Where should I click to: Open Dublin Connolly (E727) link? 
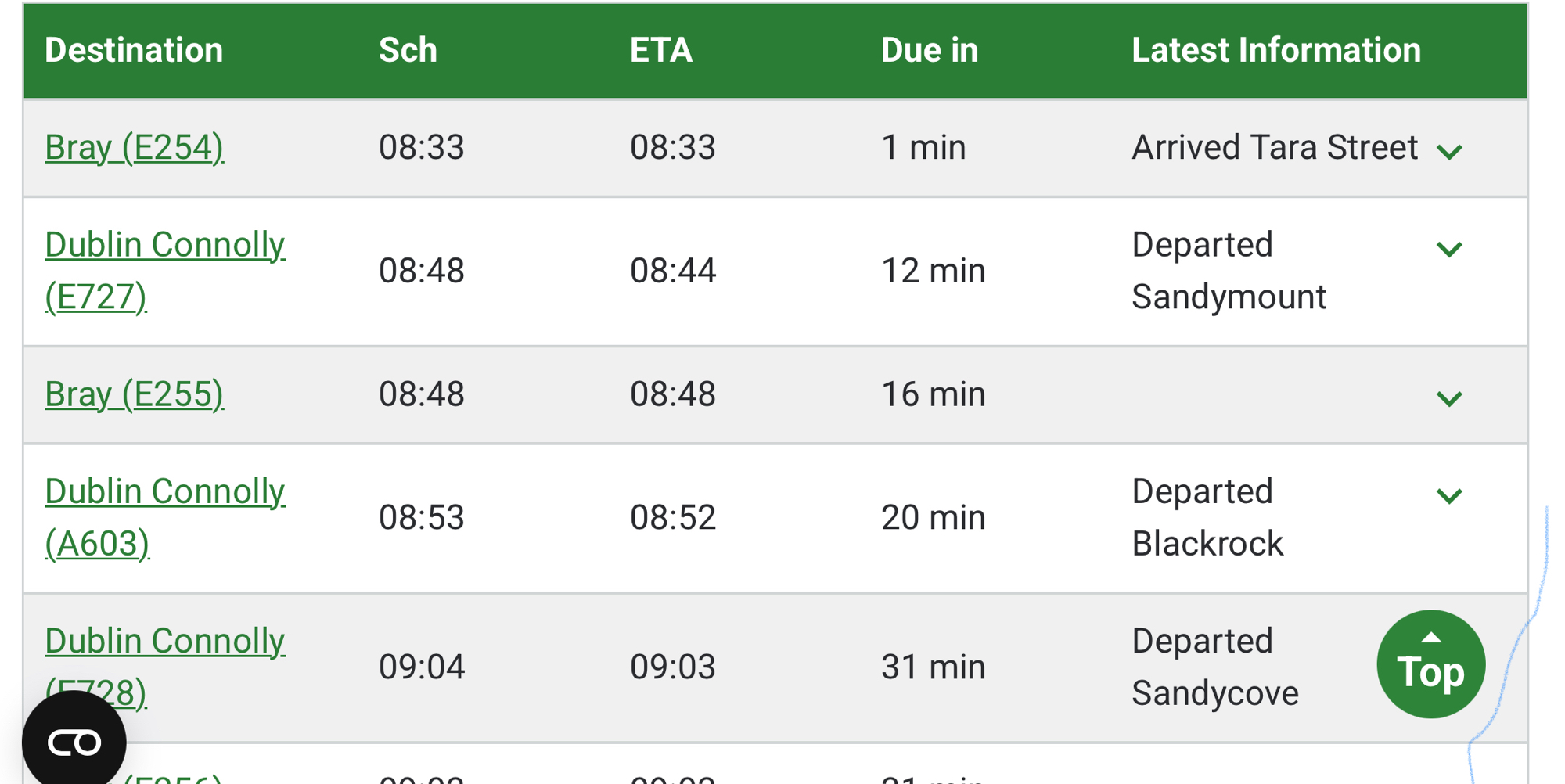coord(165,245)
